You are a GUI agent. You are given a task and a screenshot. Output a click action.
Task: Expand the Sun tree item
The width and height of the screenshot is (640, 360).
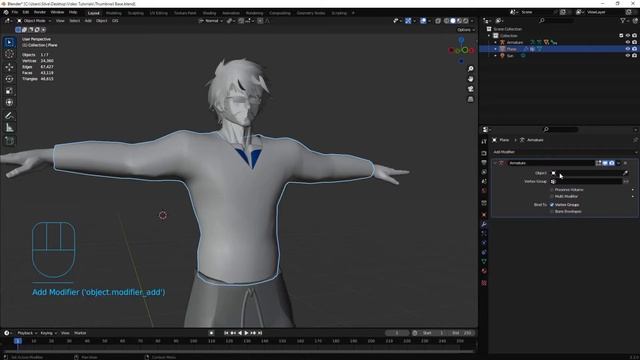pos(496,56)
